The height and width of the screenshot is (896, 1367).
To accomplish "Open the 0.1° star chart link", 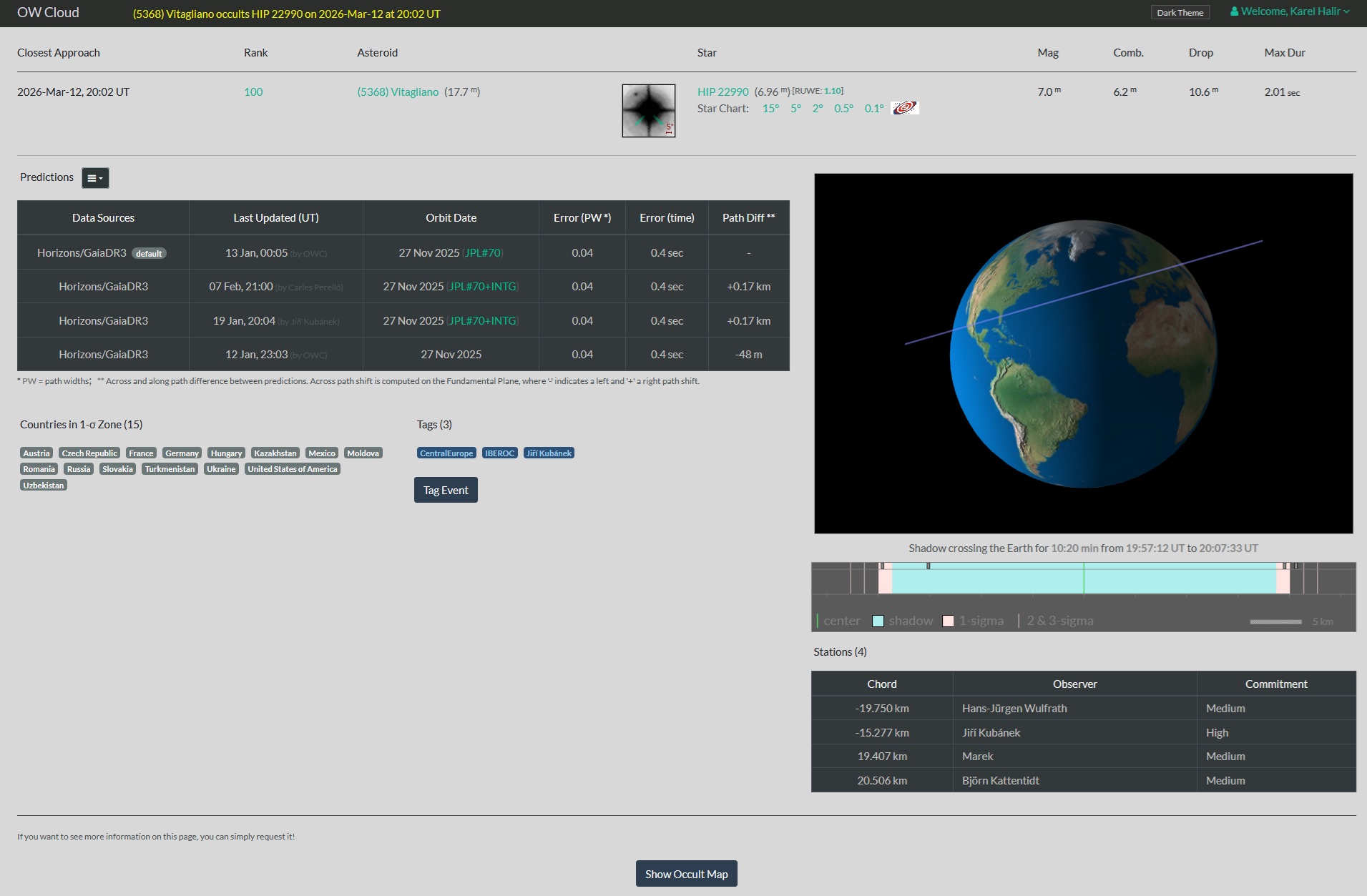I will click(x=873, y=109).
